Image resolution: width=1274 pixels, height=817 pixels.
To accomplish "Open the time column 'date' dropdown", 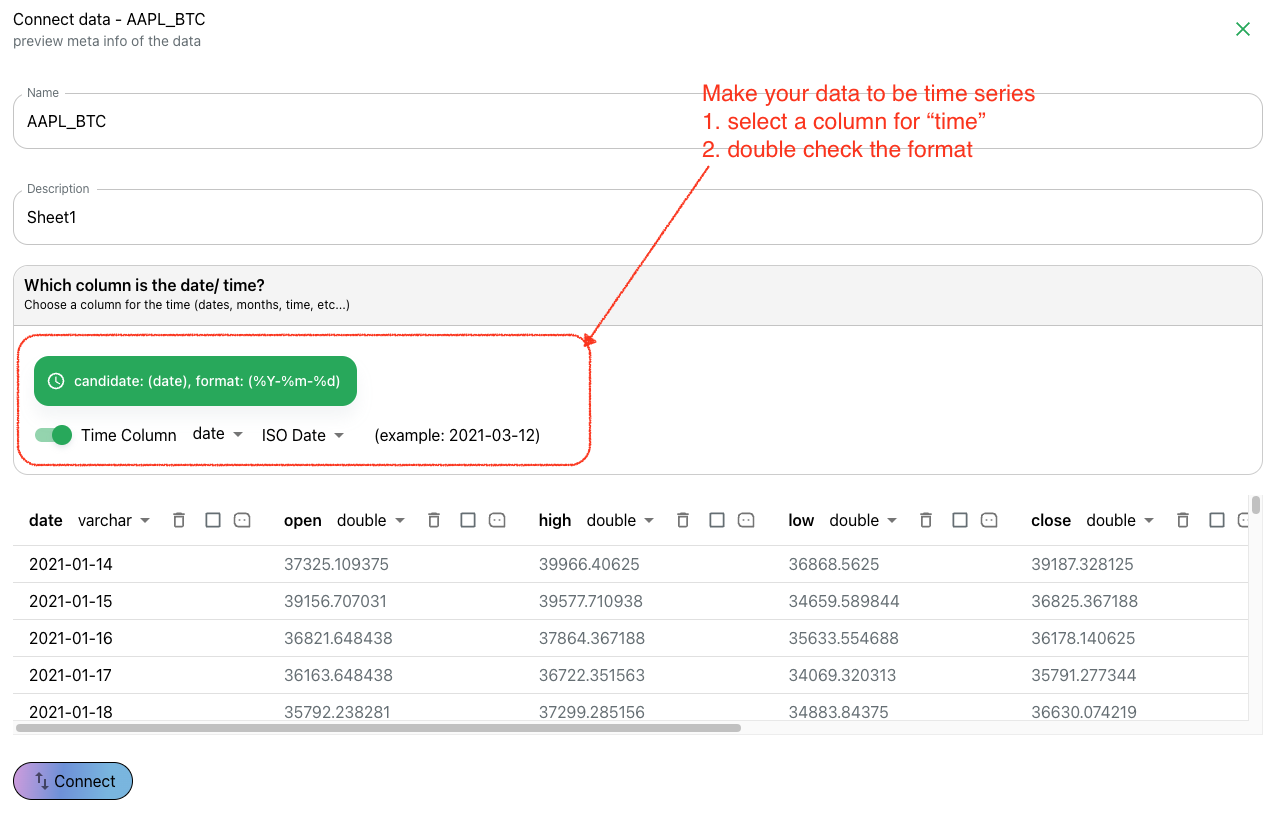I will [218, 435].
